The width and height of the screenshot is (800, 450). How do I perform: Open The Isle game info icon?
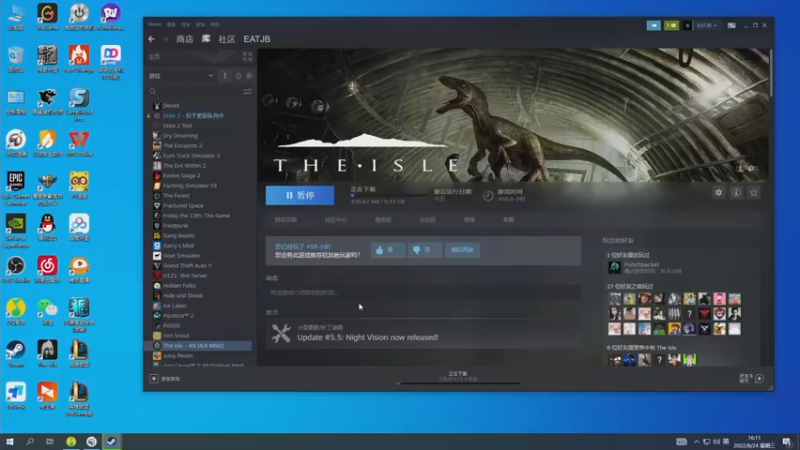click(x=736, y=192)
